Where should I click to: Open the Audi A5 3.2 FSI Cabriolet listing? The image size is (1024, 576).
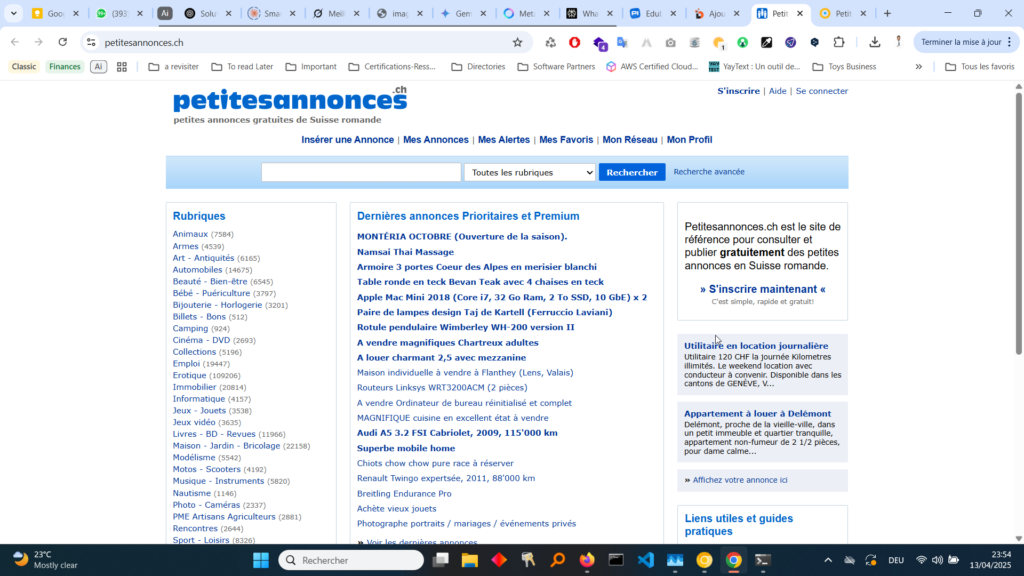457,433
